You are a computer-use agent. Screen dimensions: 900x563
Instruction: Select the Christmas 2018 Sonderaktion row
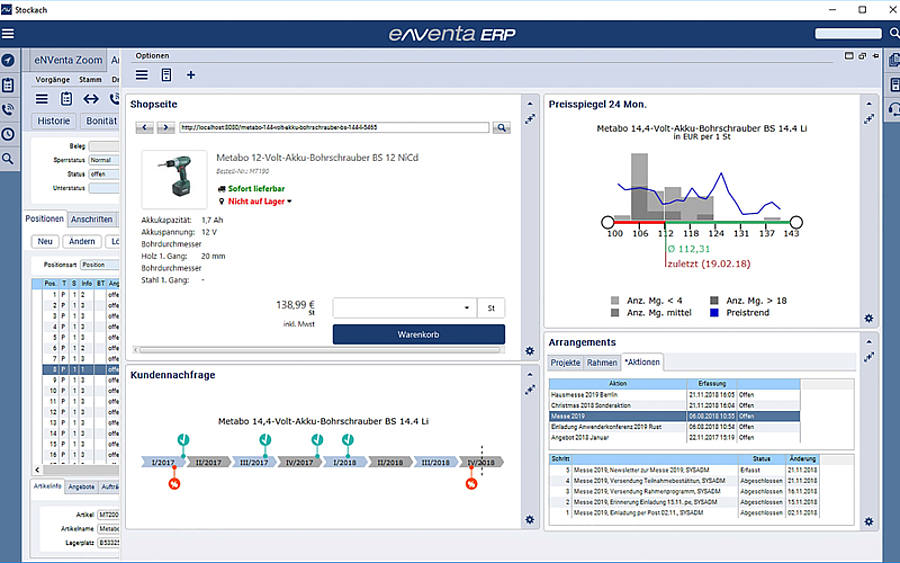tap(674, 405)
